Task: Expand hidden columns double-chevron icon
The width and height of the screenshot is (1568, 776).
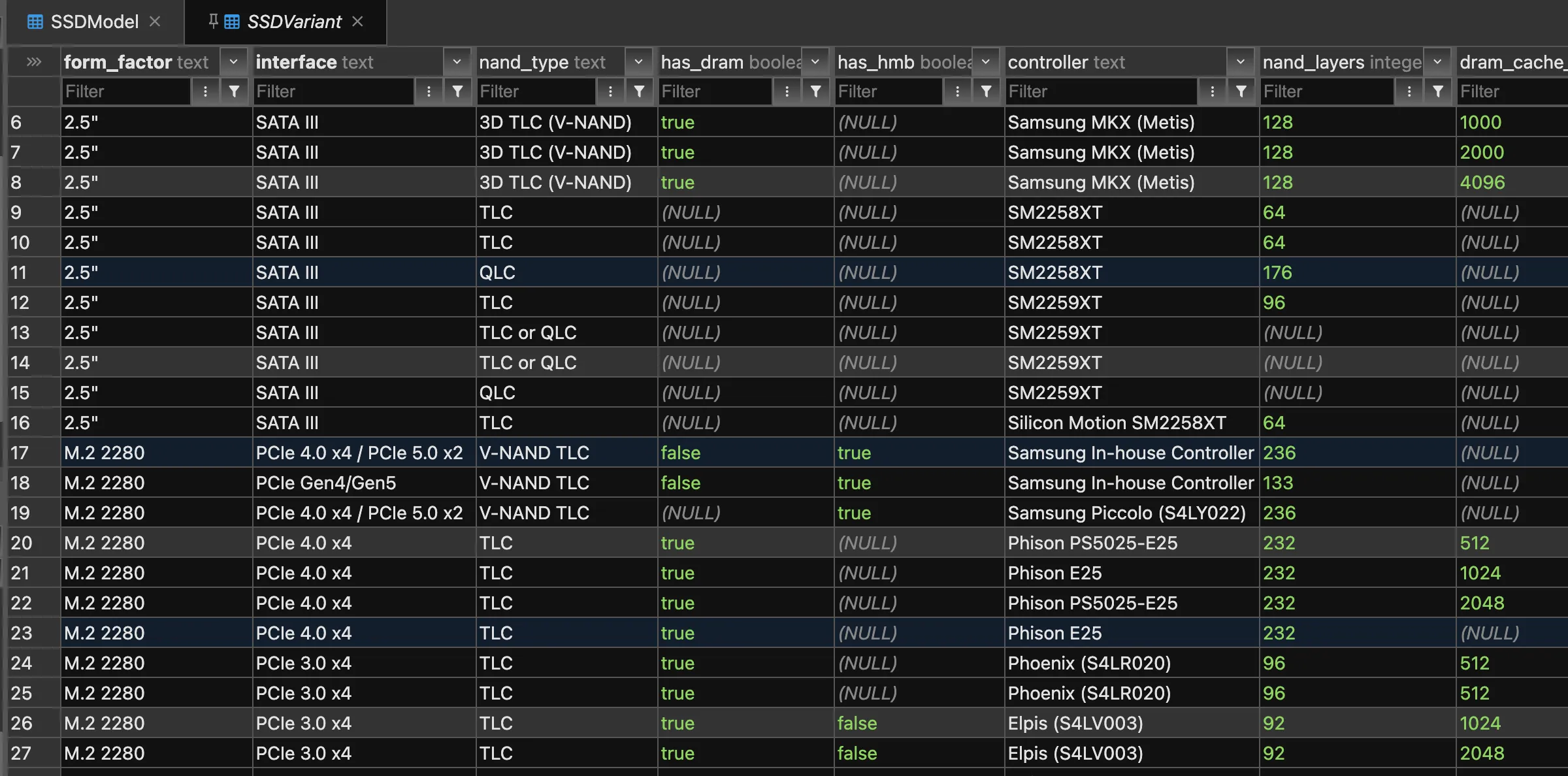Action: tap(34, 62)
